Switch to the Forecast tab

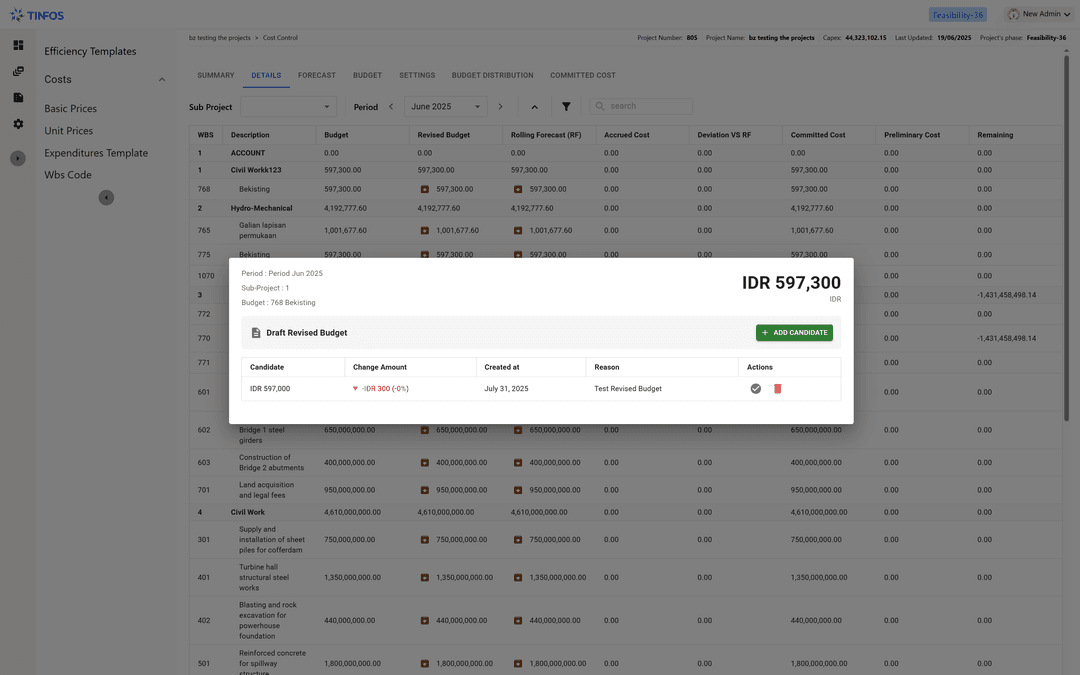click(316, 75)
